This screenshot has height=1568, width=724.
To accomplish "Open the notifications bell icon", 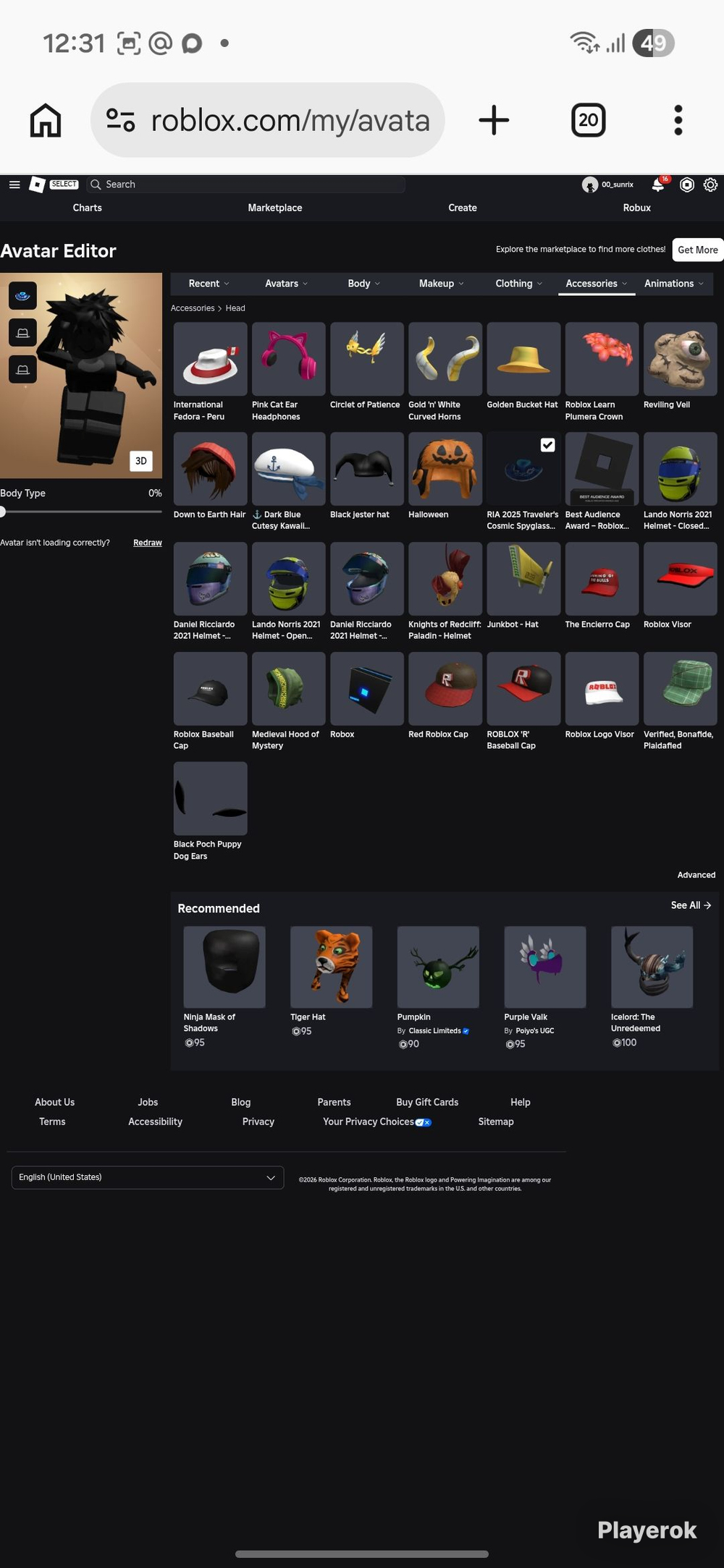I will [658, 185].
